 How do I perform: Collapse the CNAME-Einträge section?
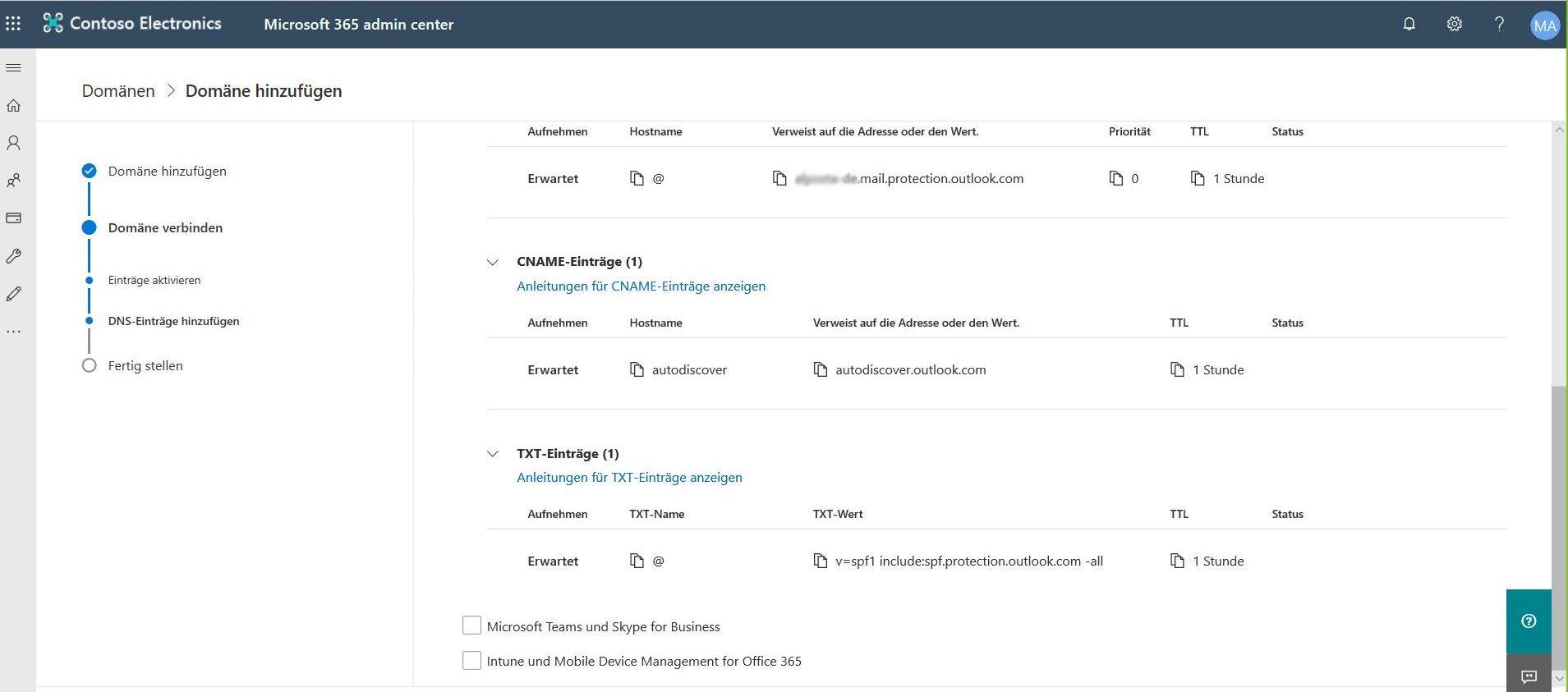493,262
